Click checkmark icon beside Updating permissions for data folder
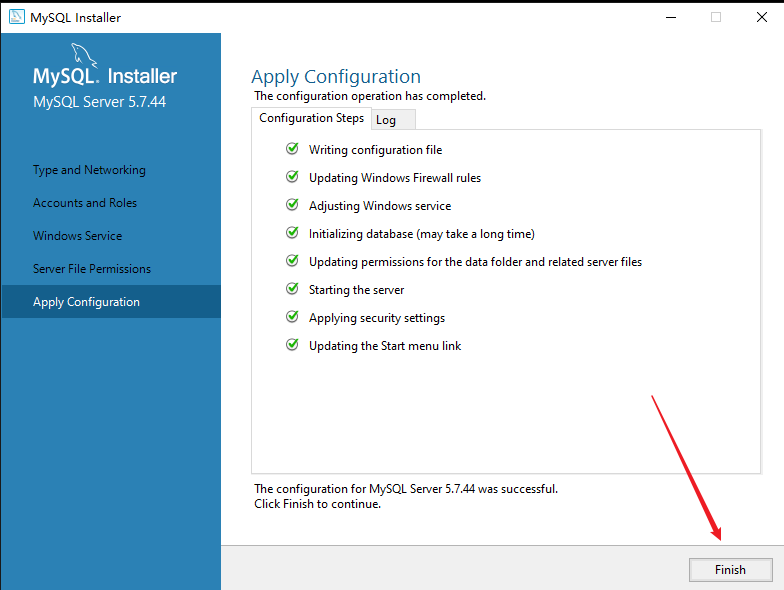784x590 pixels. tap(292, 260)
